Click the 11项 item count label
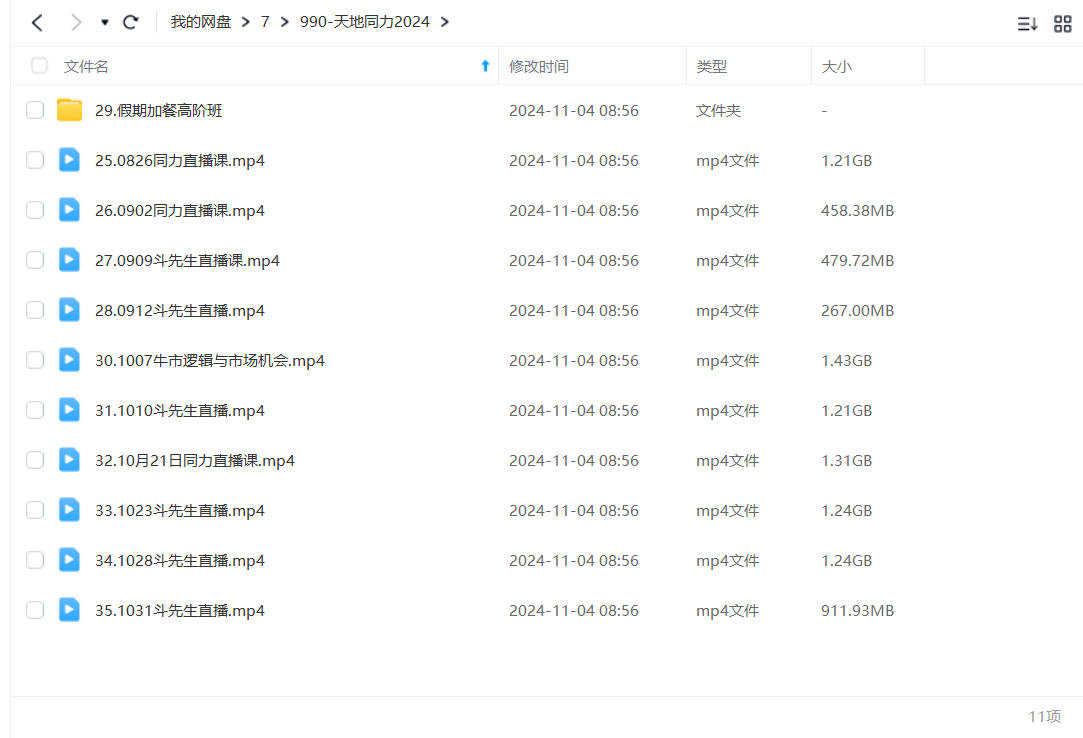 [x=1044, y=717]
